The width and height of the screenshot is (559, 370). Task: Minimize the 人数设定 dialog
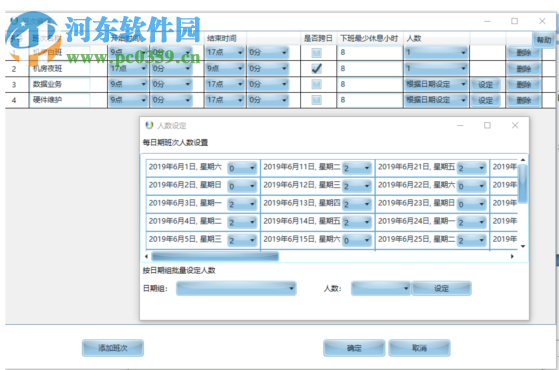click(460, 125)
